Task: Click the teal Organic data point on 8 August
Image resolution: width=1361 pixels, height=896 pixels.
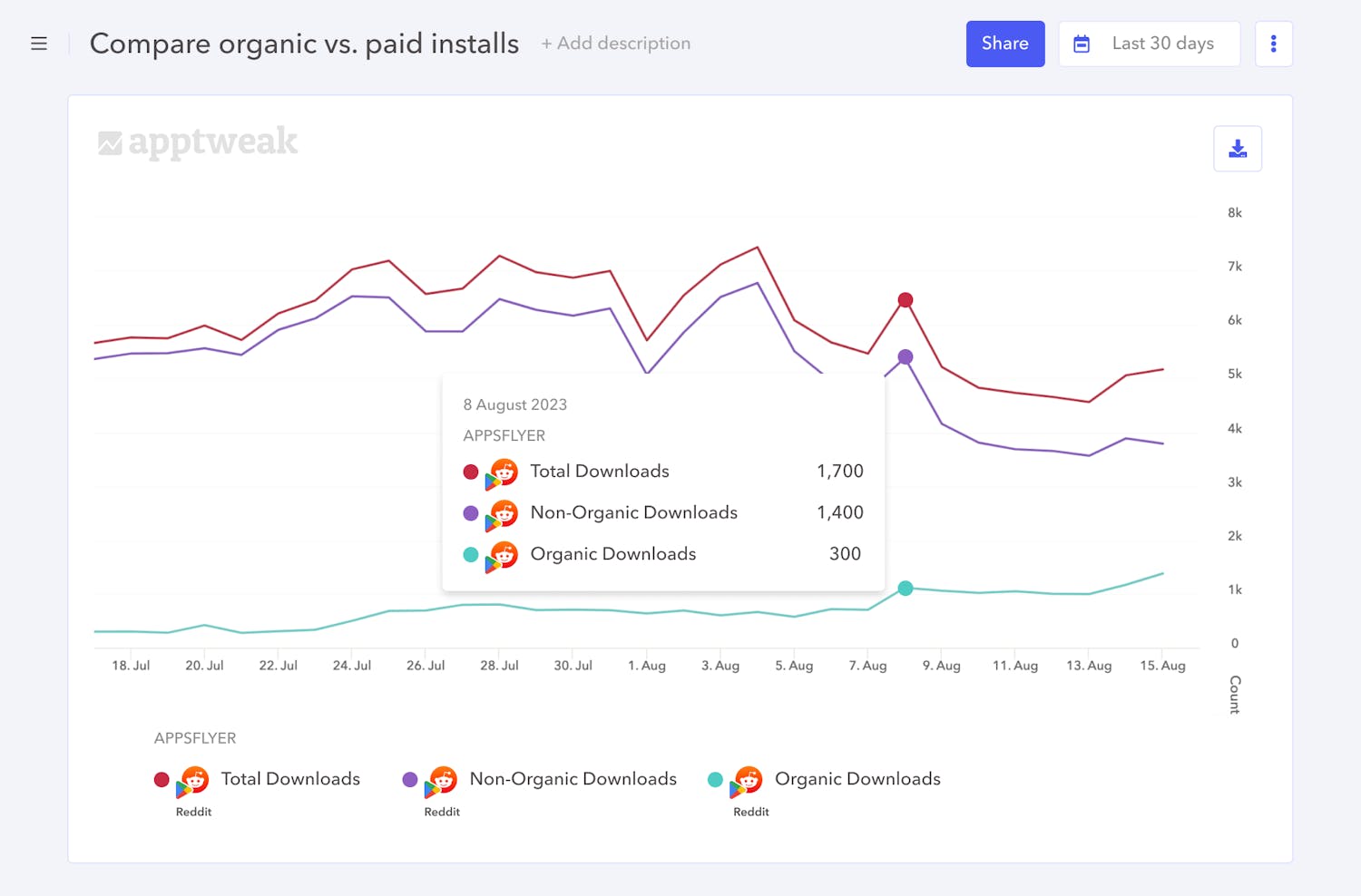Action: (x=906, y=589)
